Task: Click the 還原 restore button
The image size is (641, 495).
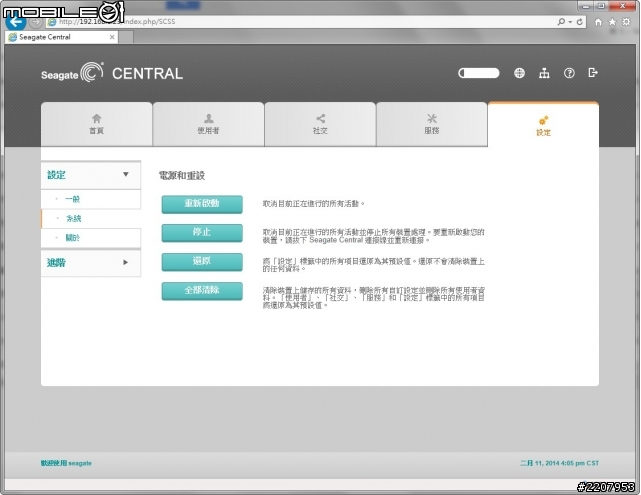Action: click(202, 262)
